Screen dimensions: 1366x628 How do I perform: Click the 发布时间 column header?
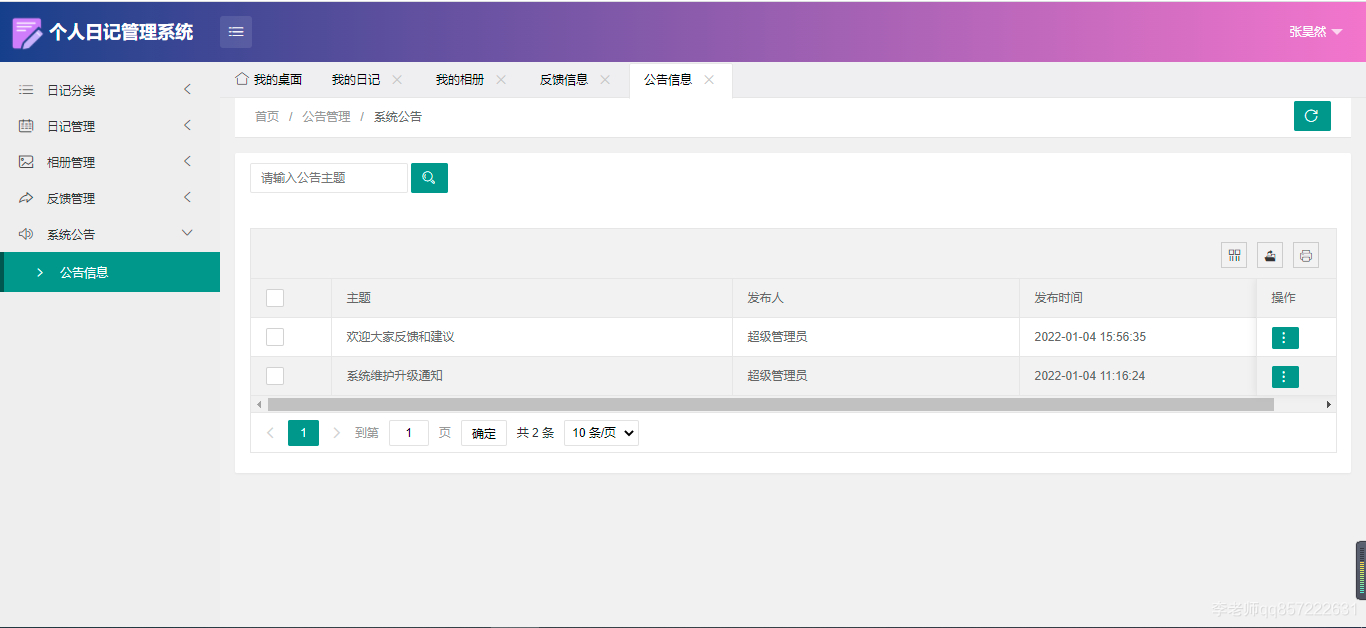point(1138,298)
